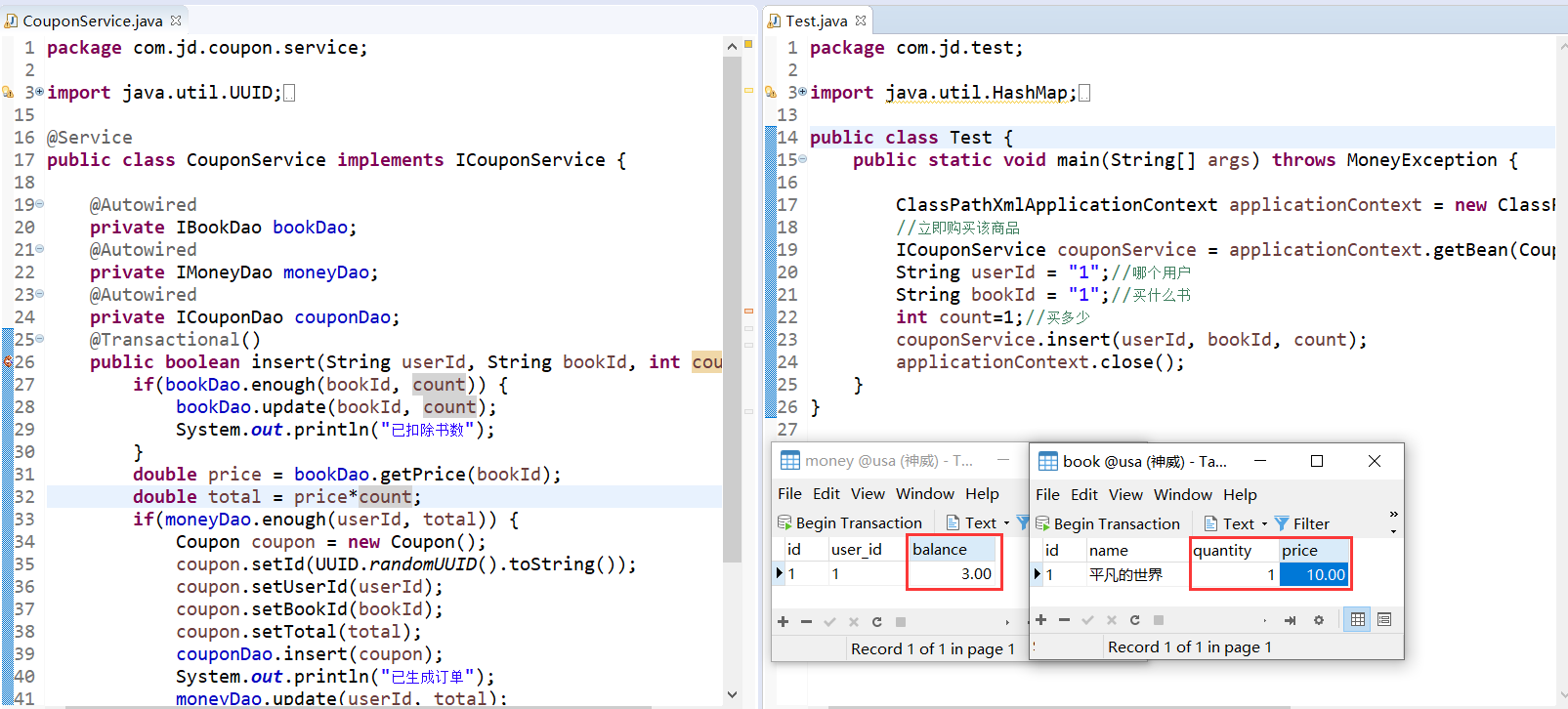The width and height of the screenshot is (1568, 709).
Task: Open Text dropdown arrow in money window
Action: (1006, 523)
